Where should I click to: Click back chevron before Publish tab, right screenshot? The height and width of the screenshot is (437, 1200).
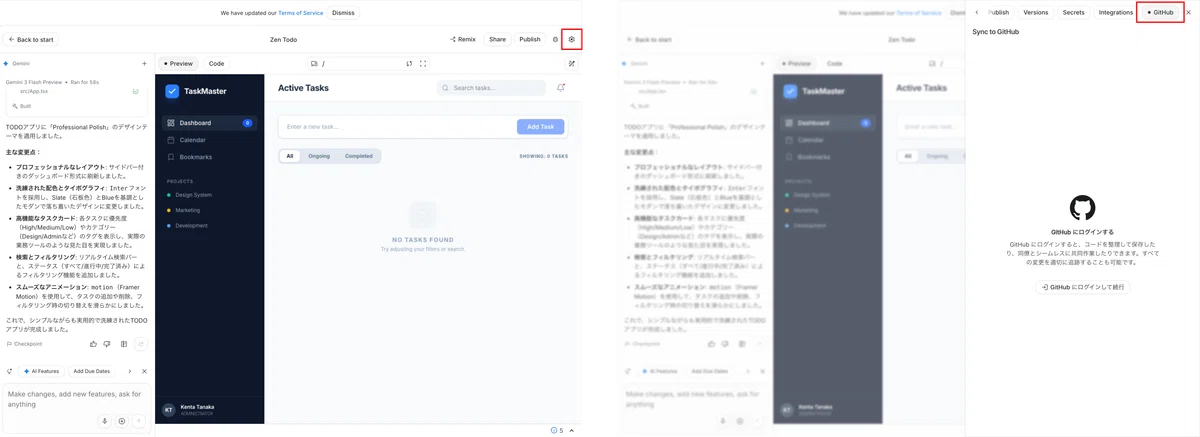pyautogui.click(x=977, y=12)
